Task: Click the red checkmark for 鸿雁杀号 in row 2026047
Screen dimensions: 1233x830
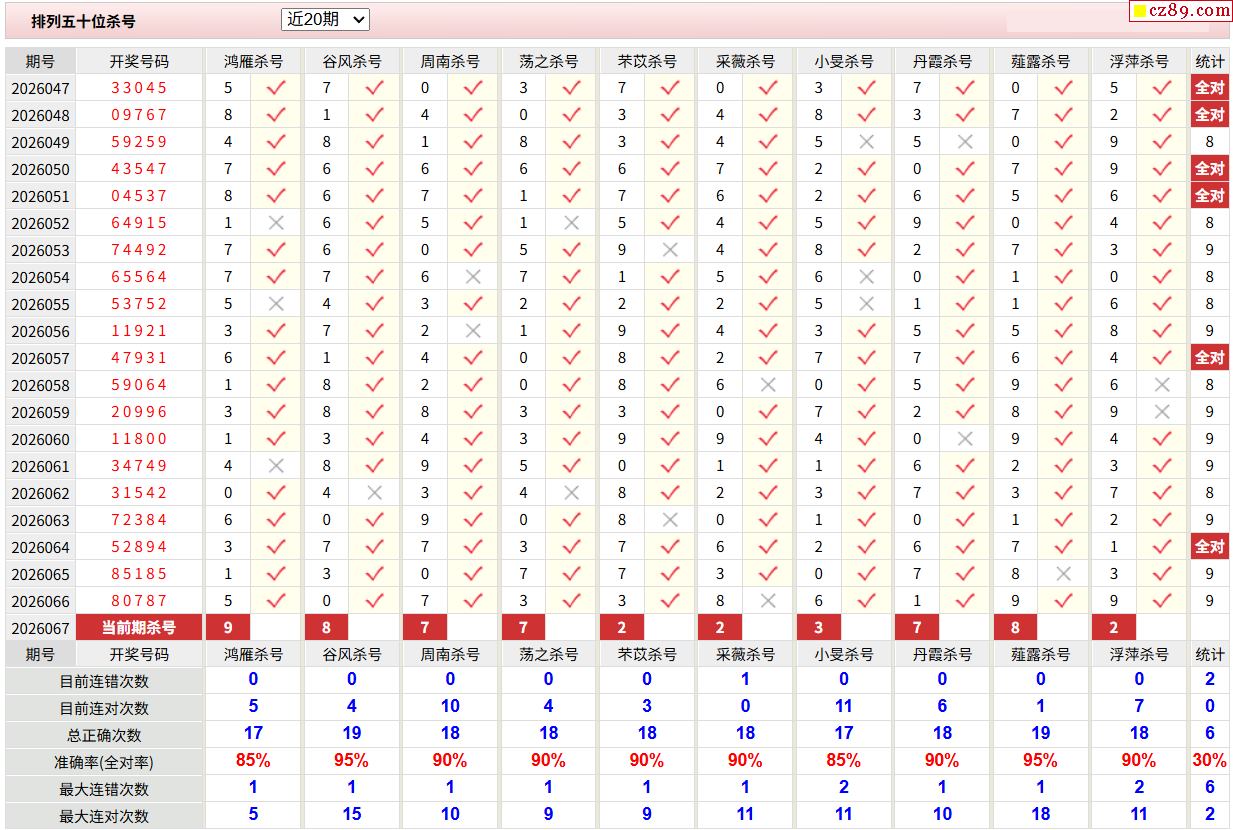Action: coord(276,88)
